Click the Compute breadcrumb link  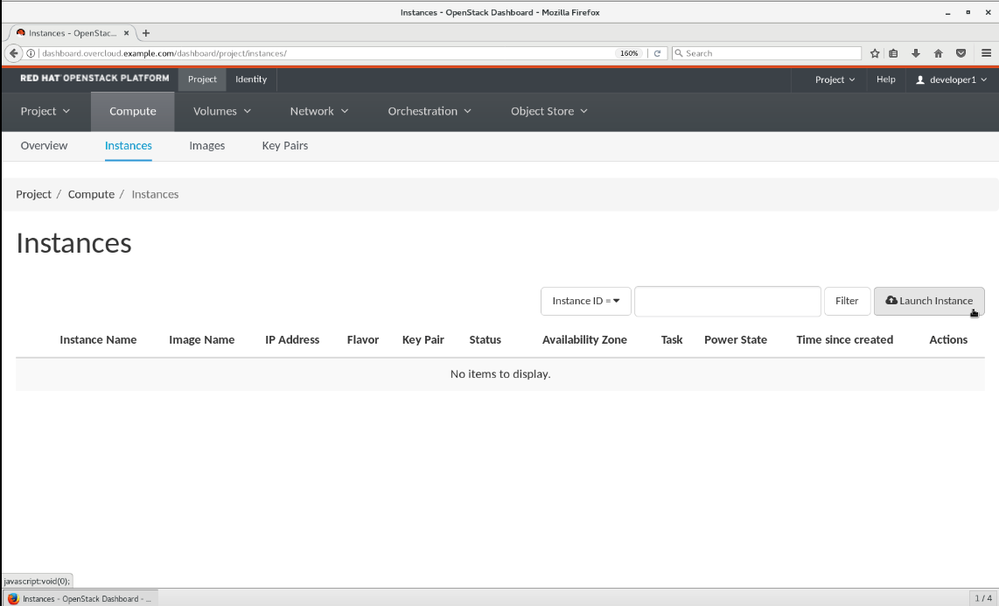91,194
